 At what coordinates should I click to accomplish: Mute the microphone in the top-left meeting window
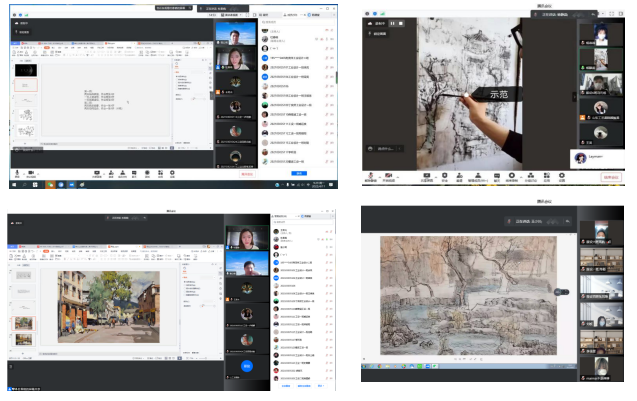point(17,173)
